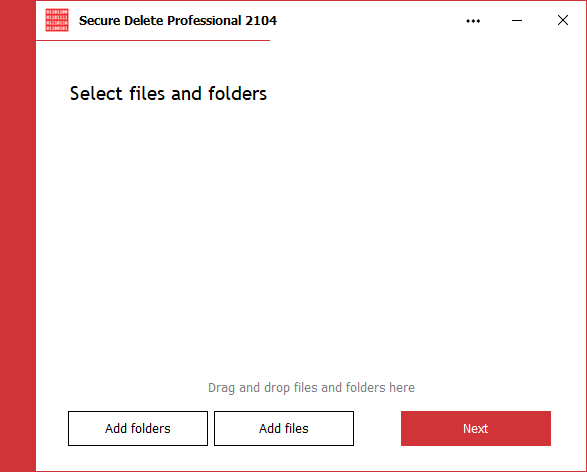Click the red sidebar strip on the left
The image size is (587, 472).
tap(18, 236)
